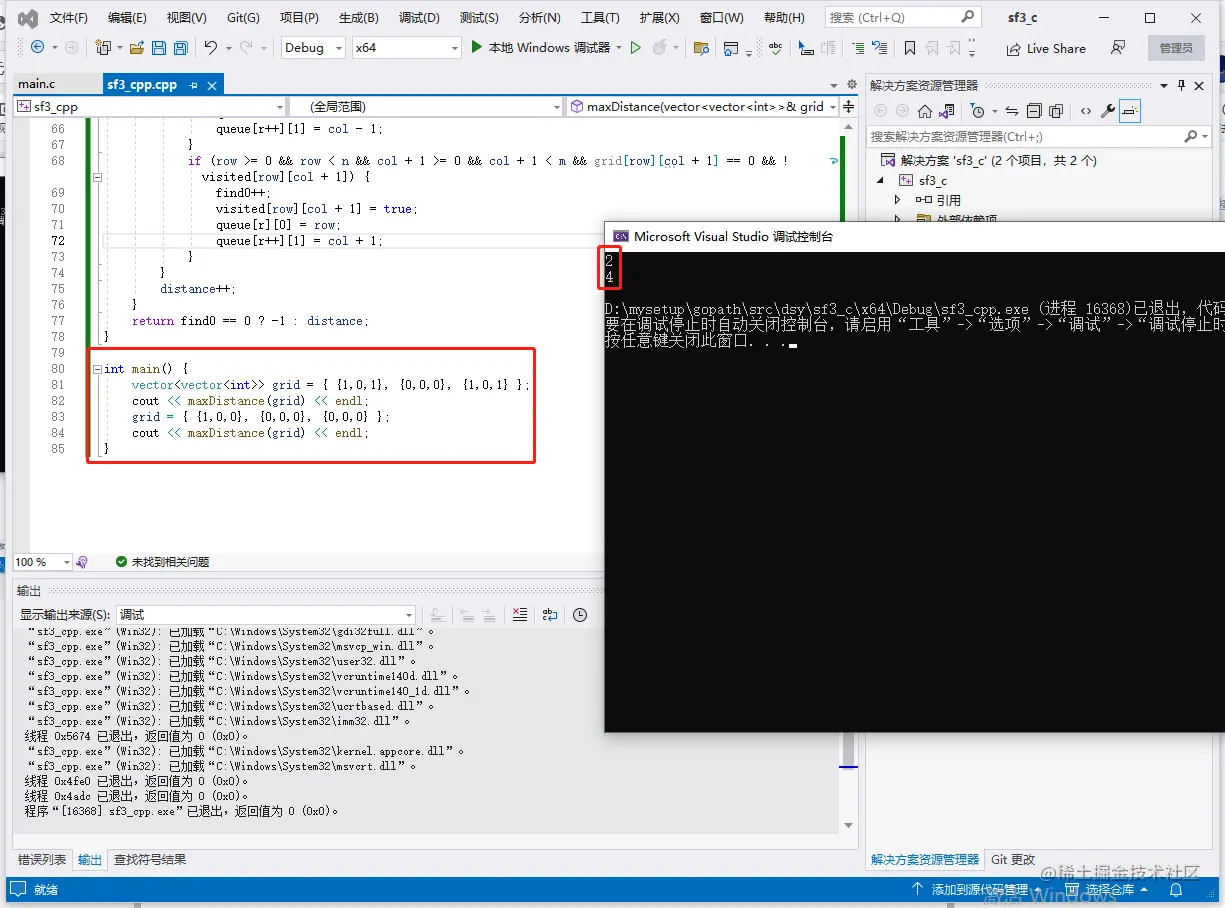Toggle pin on sf3_cpp.cpp tab

194,85
